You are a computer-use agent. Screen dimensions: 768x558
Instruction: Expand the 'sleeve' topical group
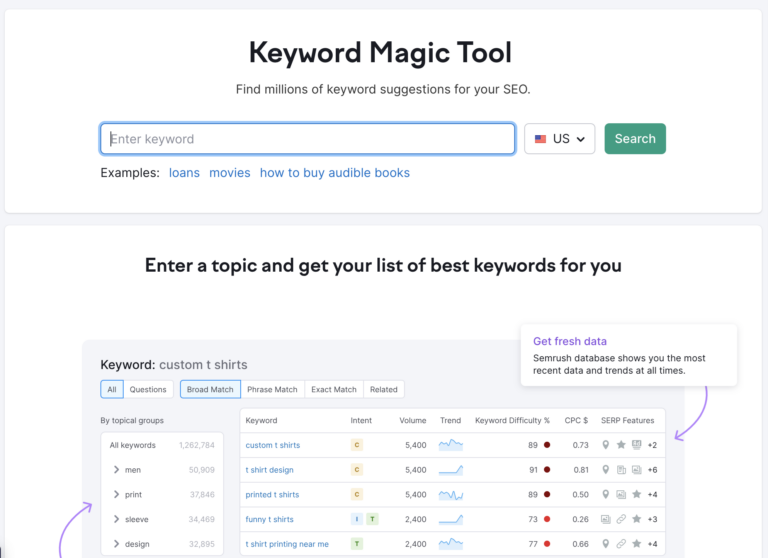116,519
